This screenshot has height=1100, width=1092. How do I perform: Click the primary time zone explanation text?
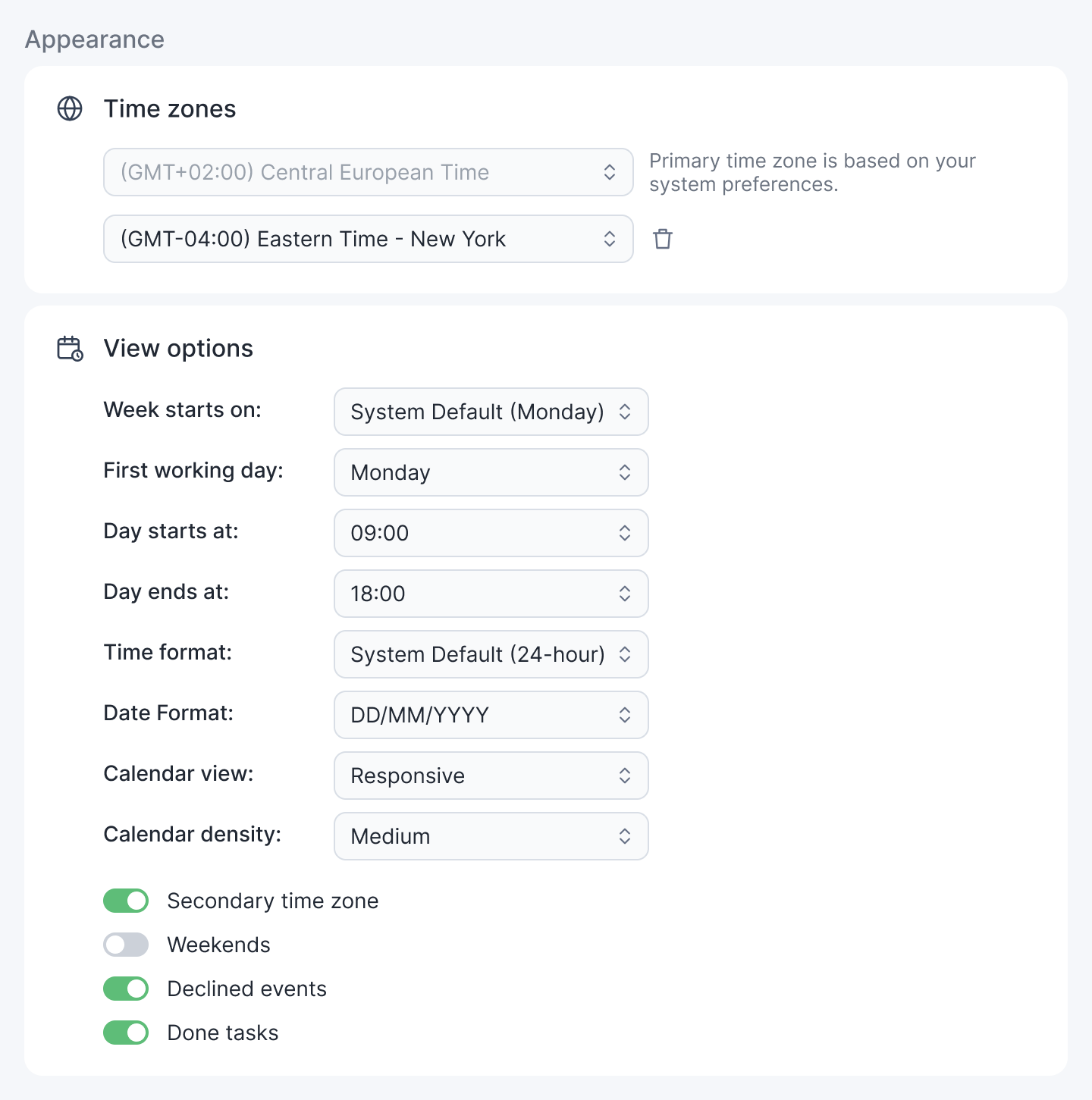pyautogui.click(x=812, y=172)
